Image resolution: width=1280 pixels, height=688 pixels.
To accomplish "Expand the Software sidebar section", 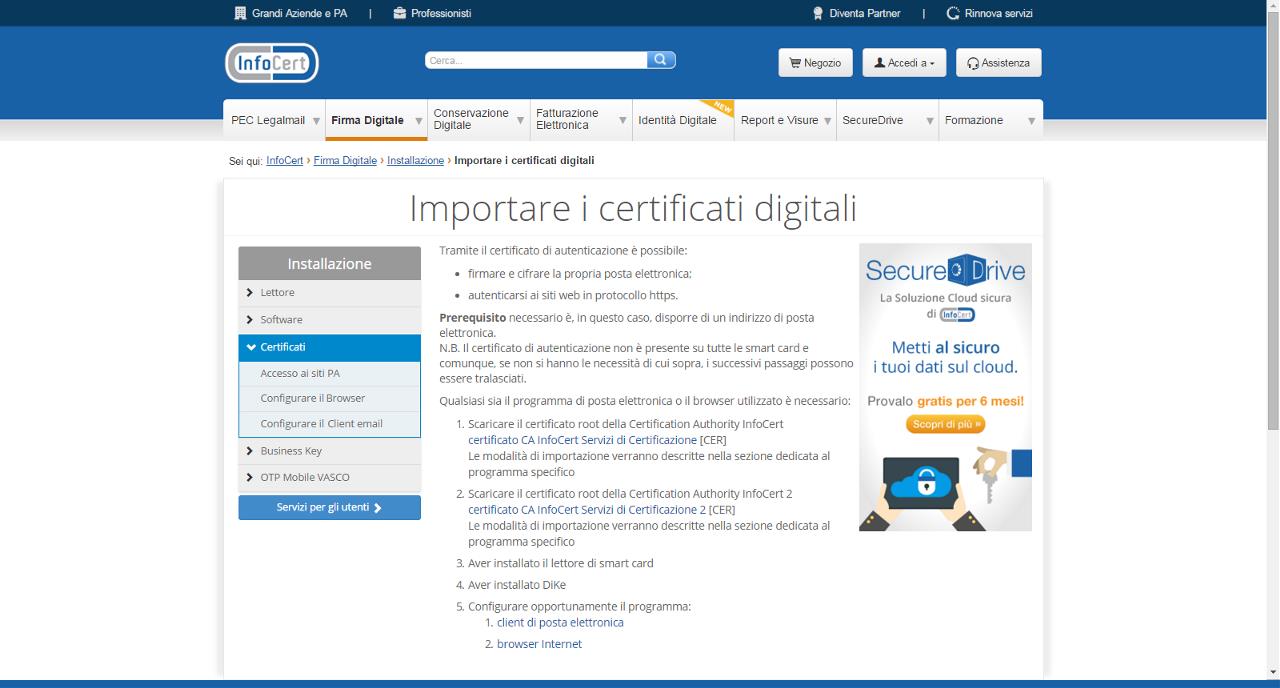I will pos(329,320).
